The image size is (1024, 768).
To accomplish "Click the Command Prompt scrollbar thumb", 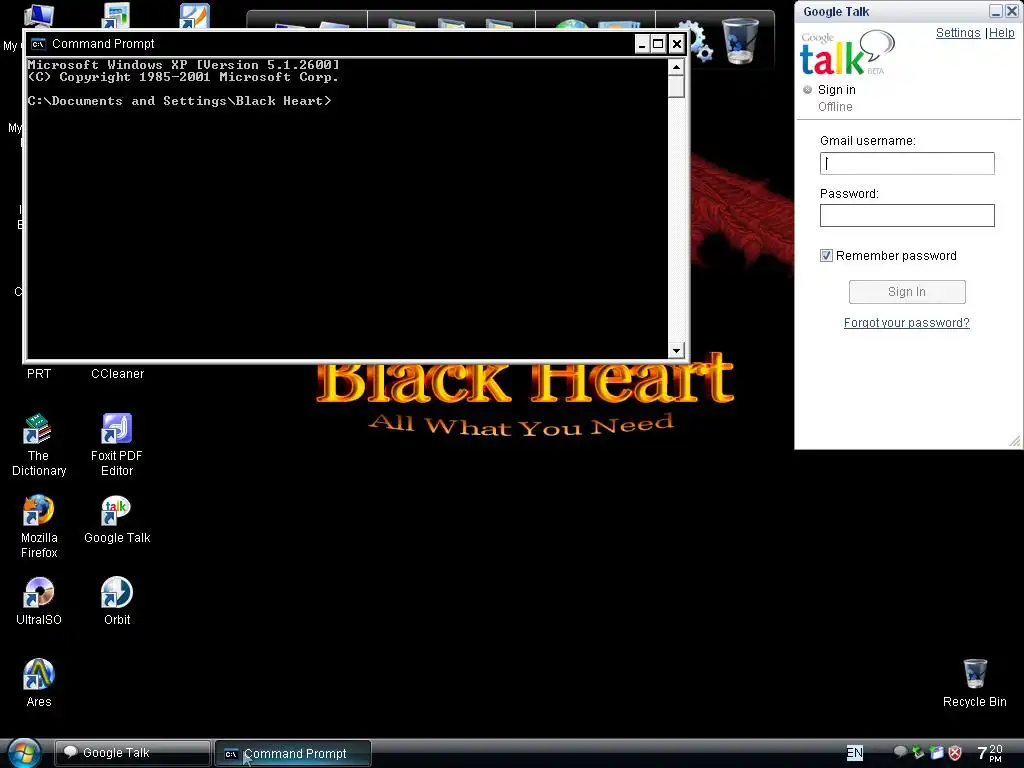I will [677, 86].
